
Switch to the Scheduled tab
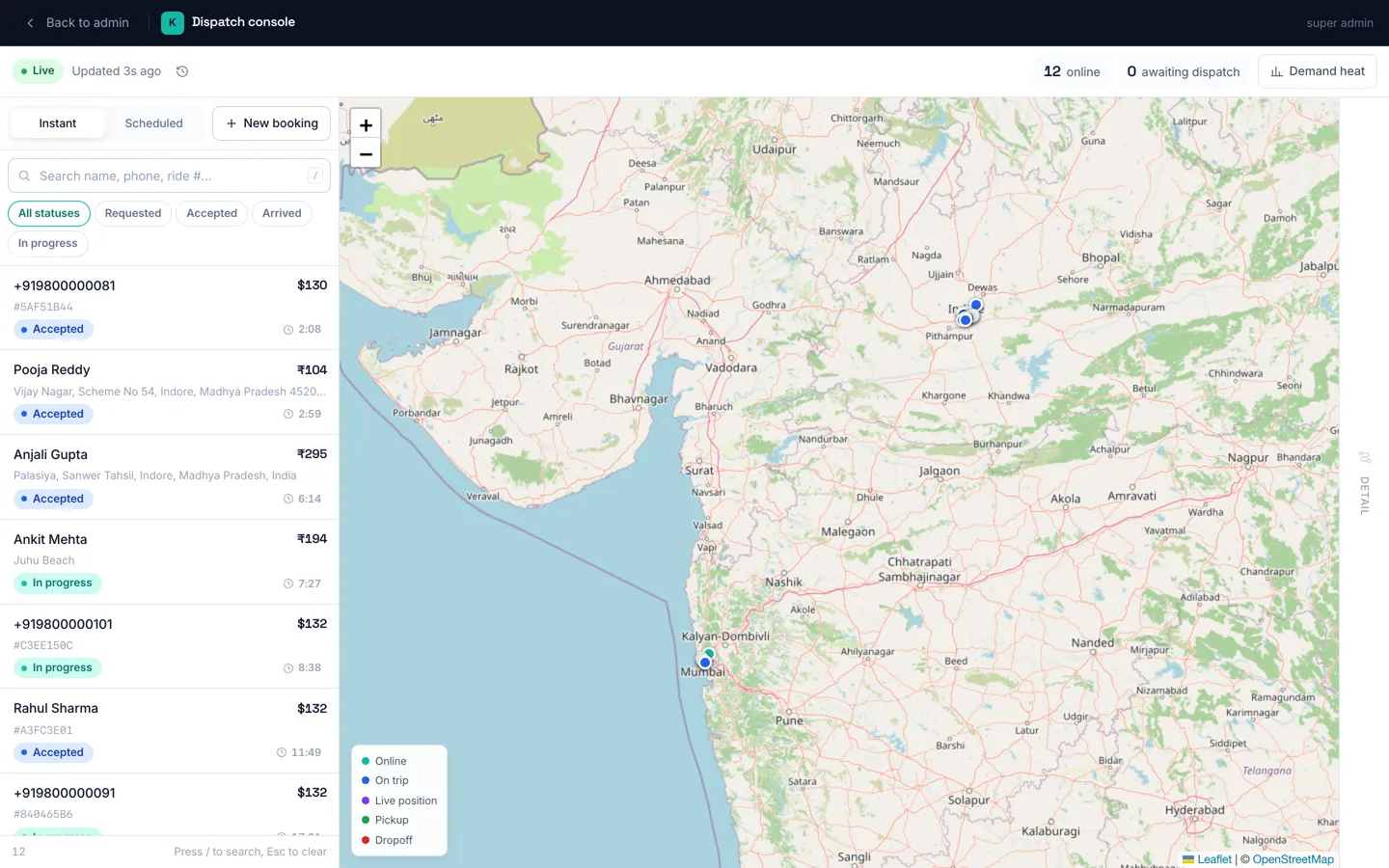click(x=153, y=123)
